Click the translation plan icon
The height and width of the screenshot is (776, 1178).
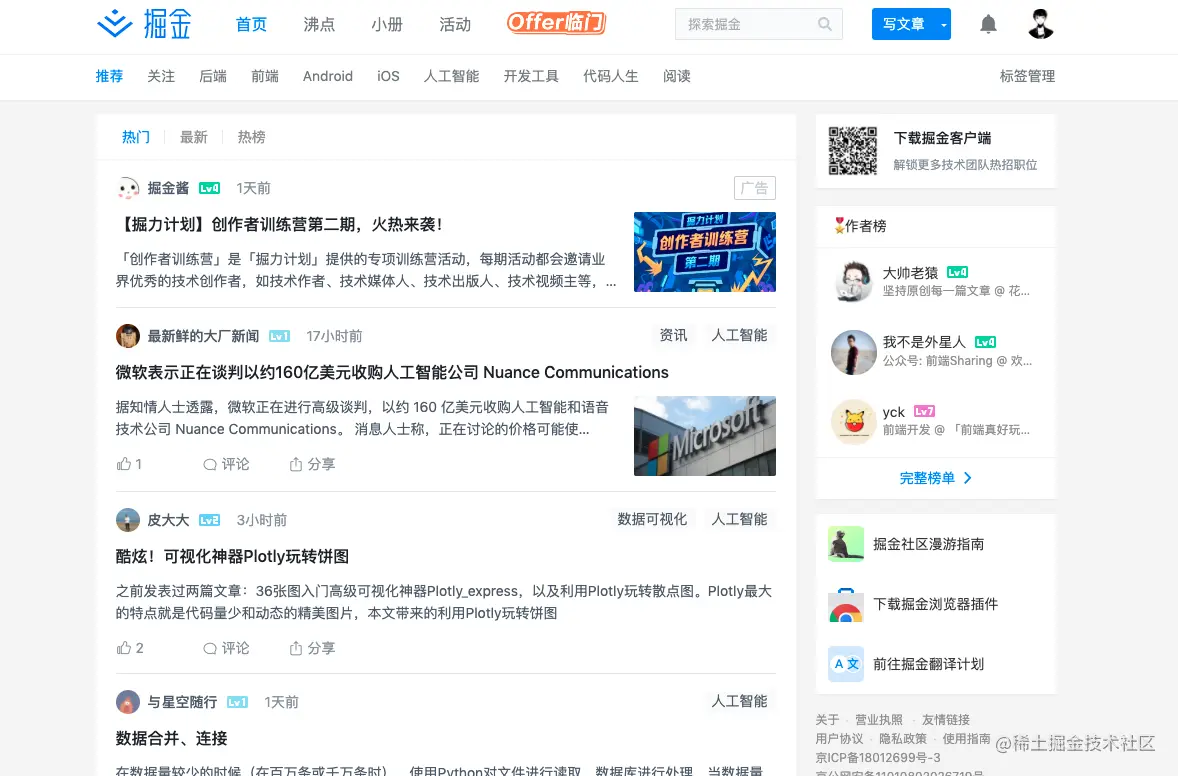pyautogui.click(x=846, y=664)
